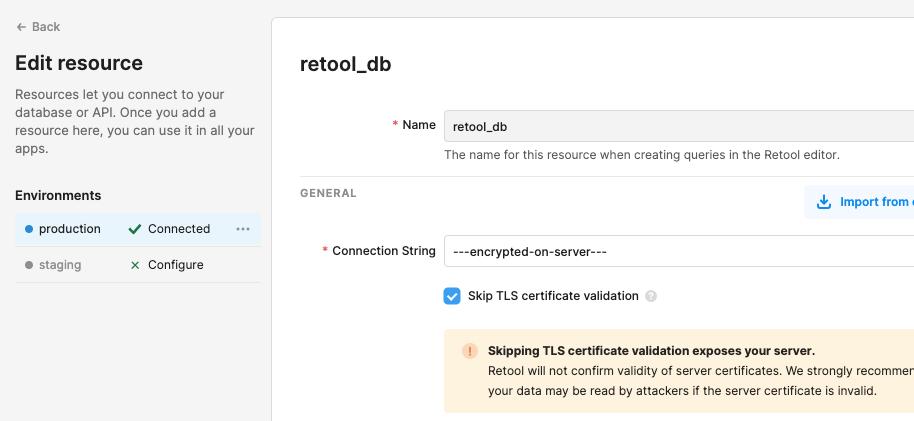Click the 'GENERAL' section label
The width and height of the screenshot is (914, 421).
tap(328, 193)
